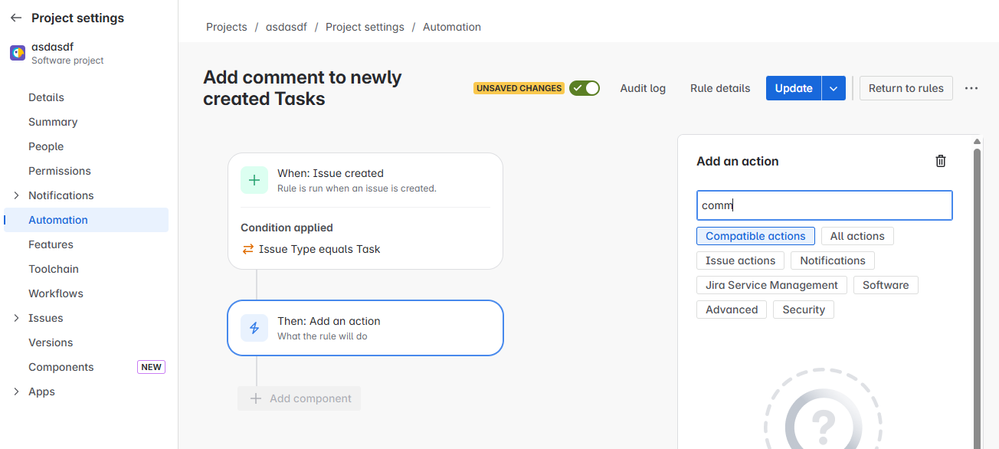The height and width of the screenshot is (449, 999).
Task: Delete the action using the trash icon
Action: tap(940, 161)
